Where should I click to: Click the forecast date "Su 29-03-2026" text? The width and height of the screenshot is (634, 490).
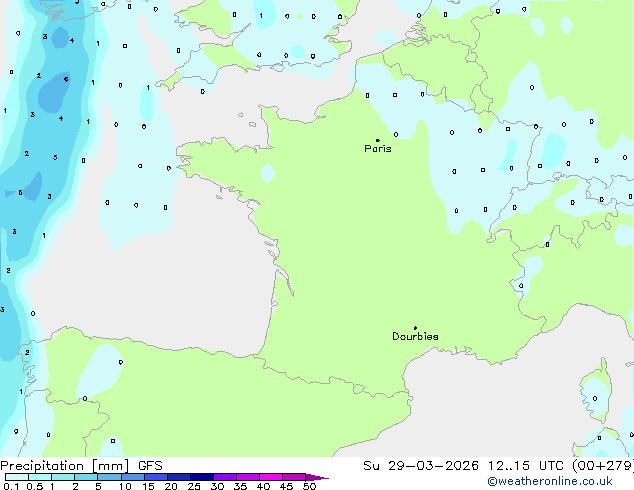[421, 466]
